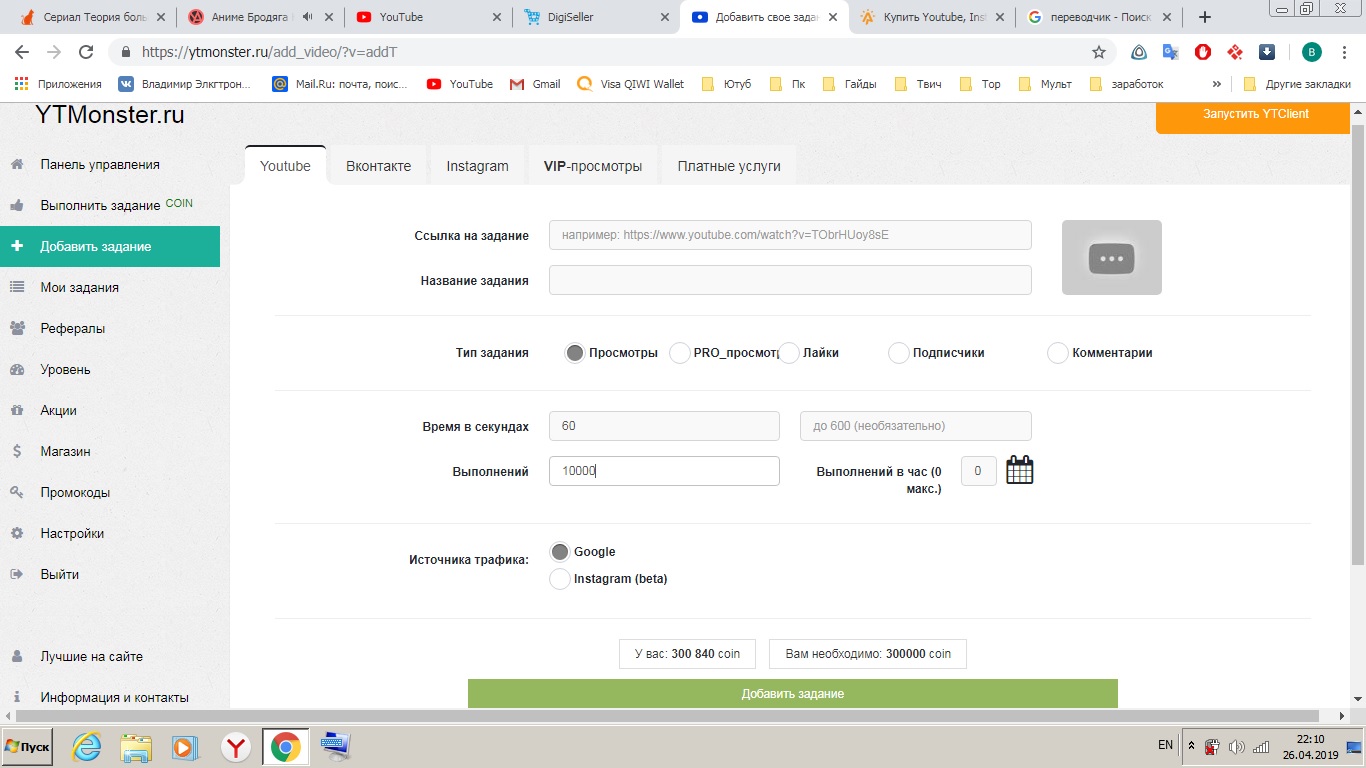Choose the Лайки task type
The height and width of the screenshot is (768, 1366).
[x=789, y=353]
